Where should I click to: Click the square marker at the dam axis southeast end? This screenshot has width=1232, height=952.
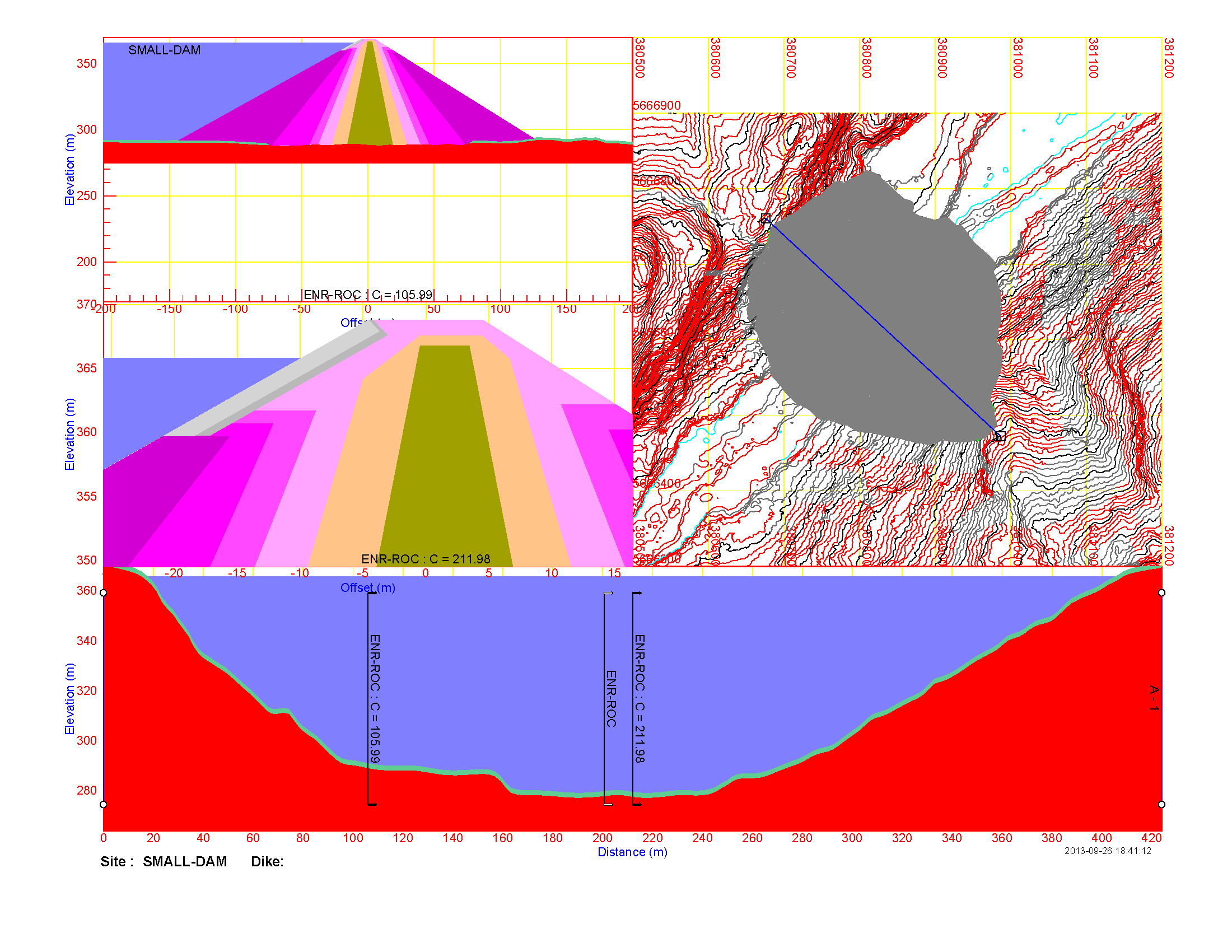(1000, 437)
